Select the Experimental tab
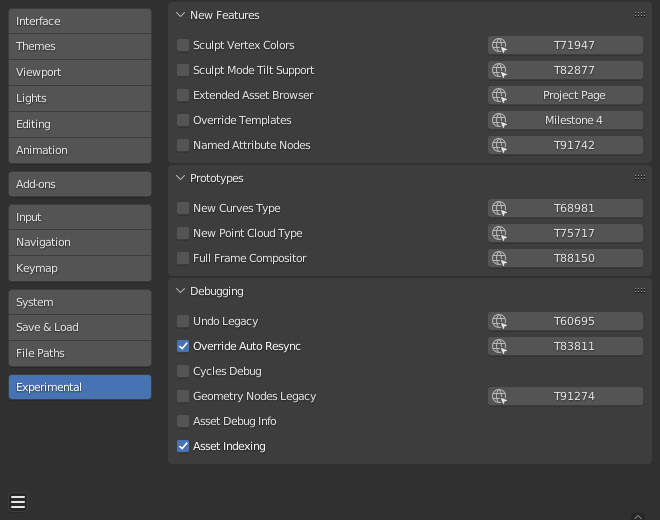Image resolution: width=660 pixels, height=520 pixels. (80, 387)
